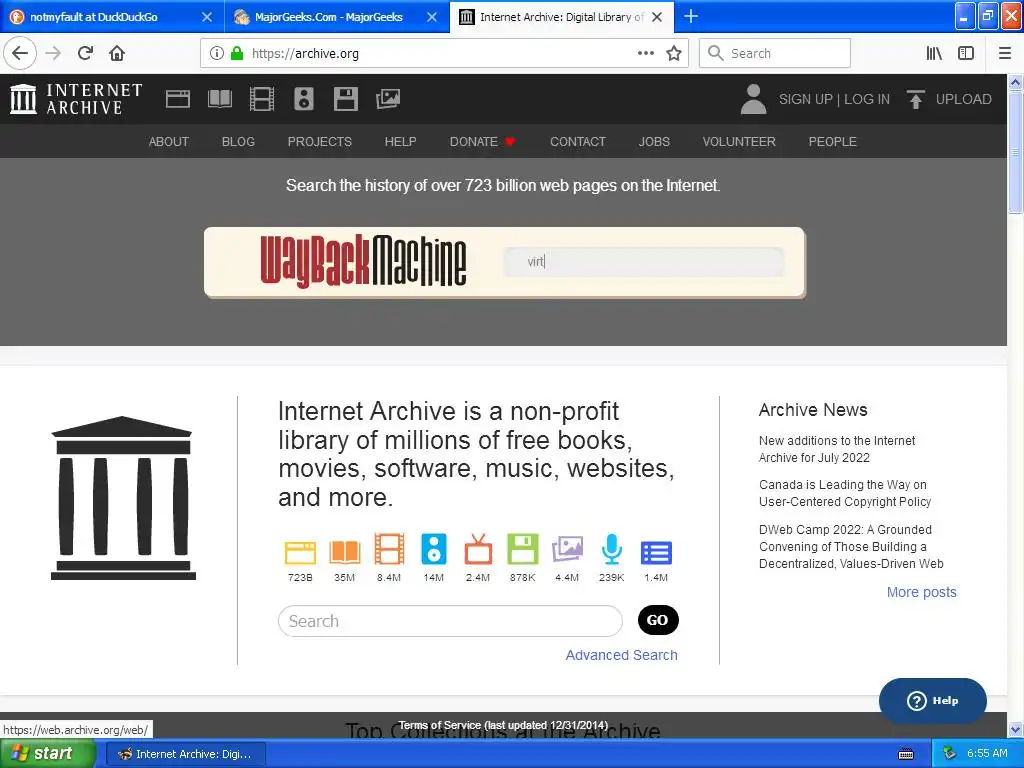
Task: Open the HELP menu item
Action: point(400,142)
